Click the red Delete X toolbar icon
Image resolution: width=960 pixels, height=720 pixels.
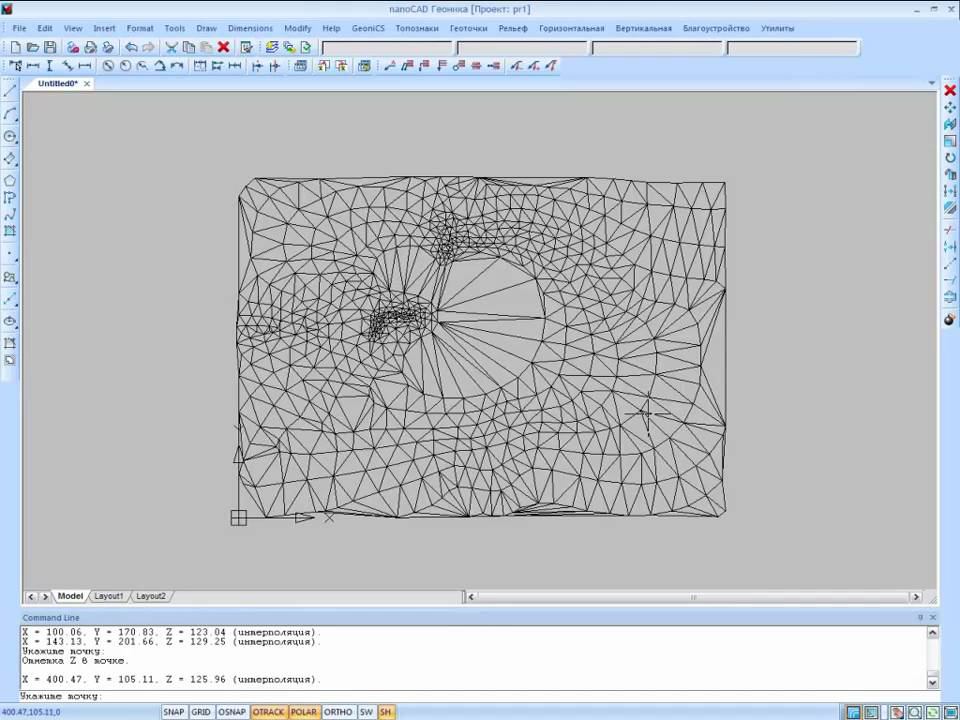[x=223, y=47]
